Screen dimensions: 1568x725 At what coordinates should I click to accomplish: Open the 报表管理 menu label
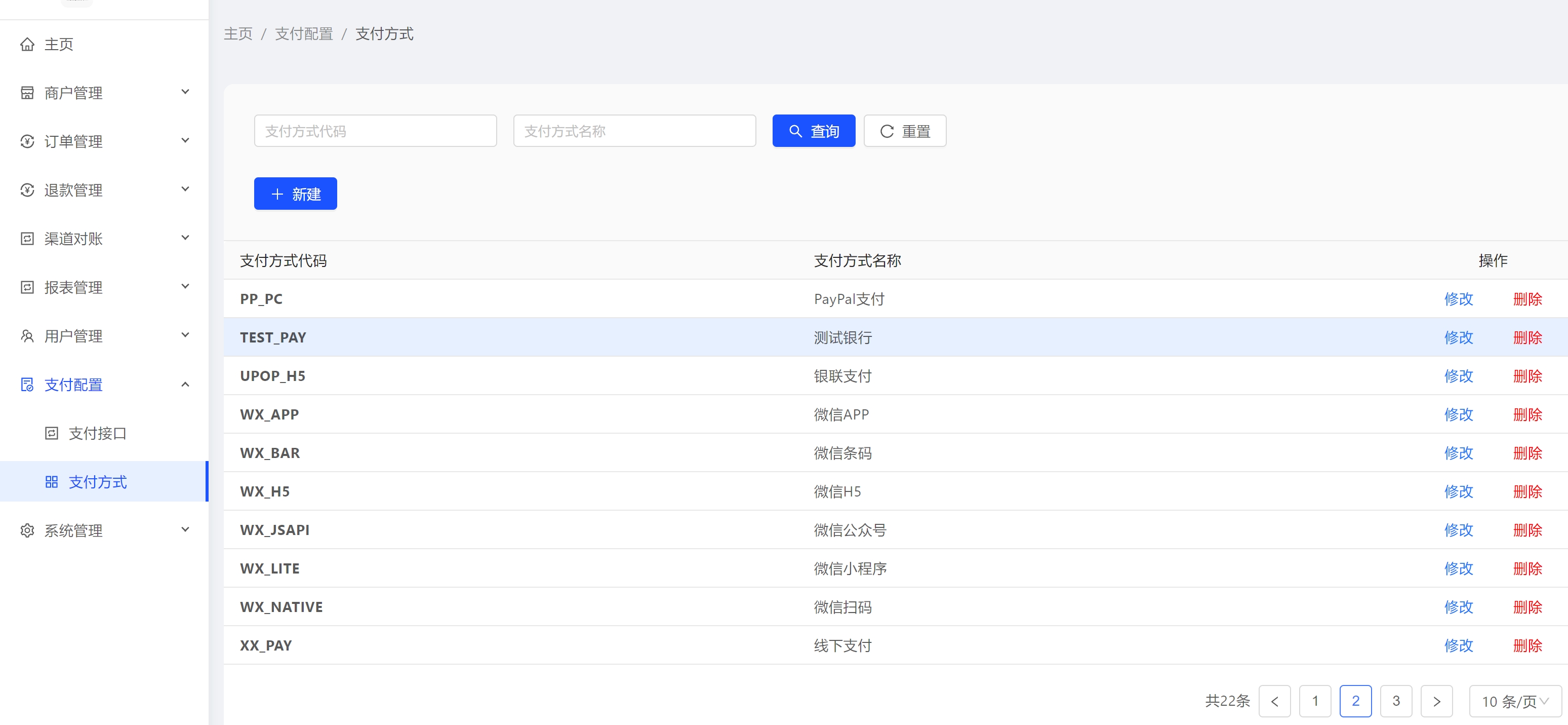tap(73, 288)
